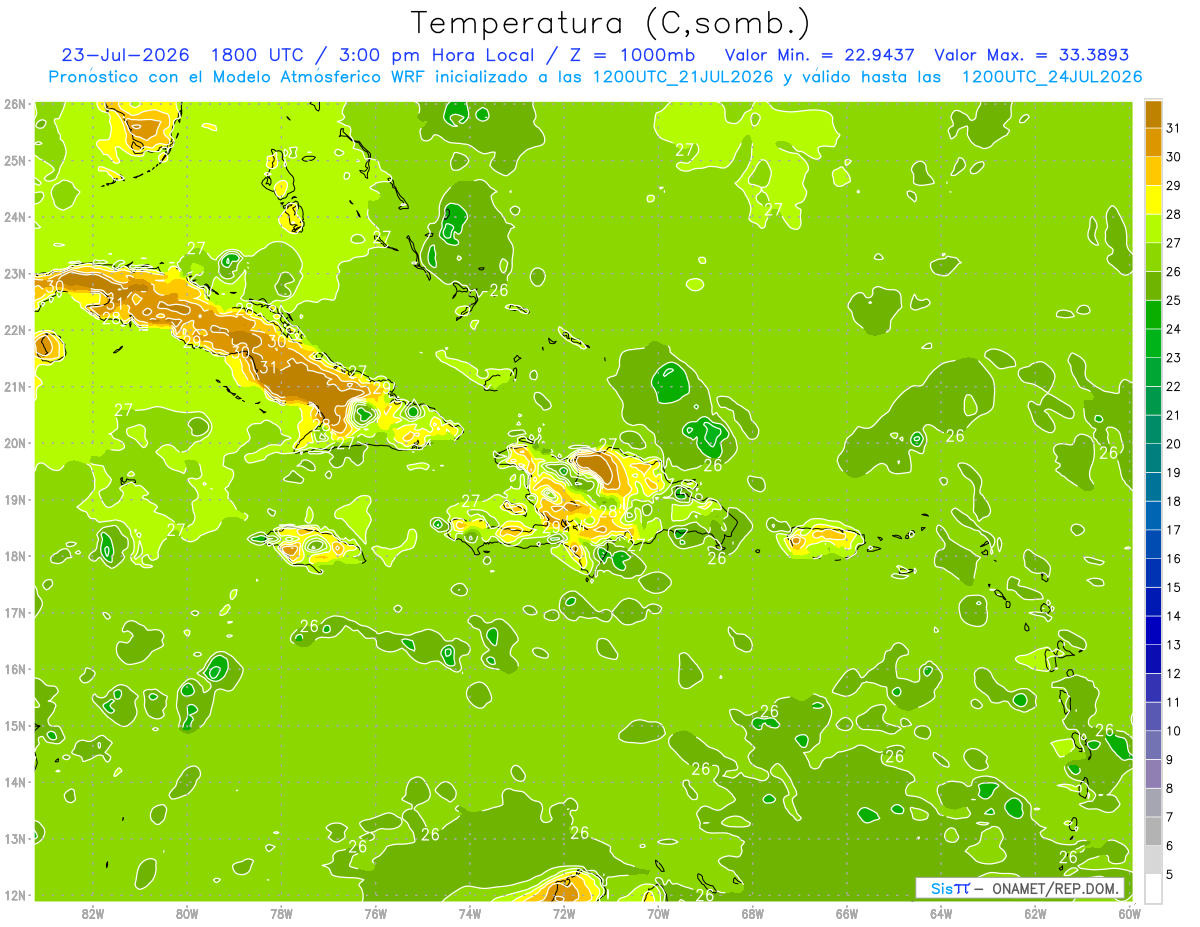
Task: Click the "80W" longitude label
Action: click(187, 913)
